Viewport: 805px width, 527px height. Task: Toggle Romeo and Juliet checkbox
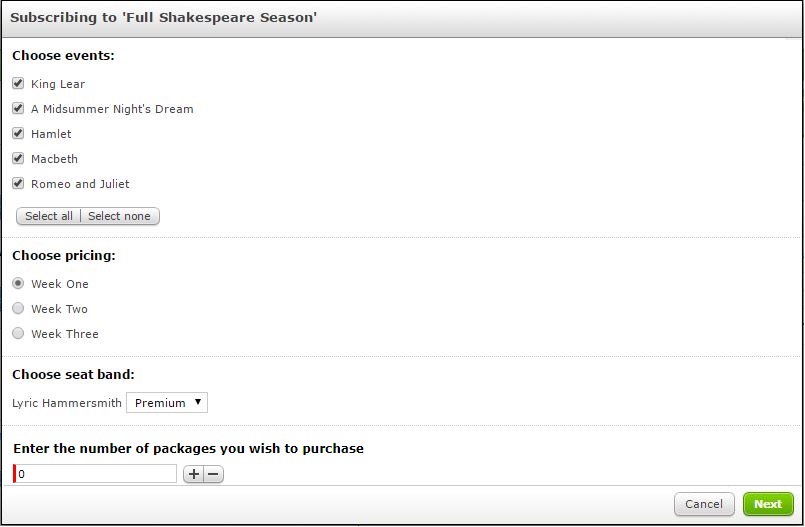18,184
